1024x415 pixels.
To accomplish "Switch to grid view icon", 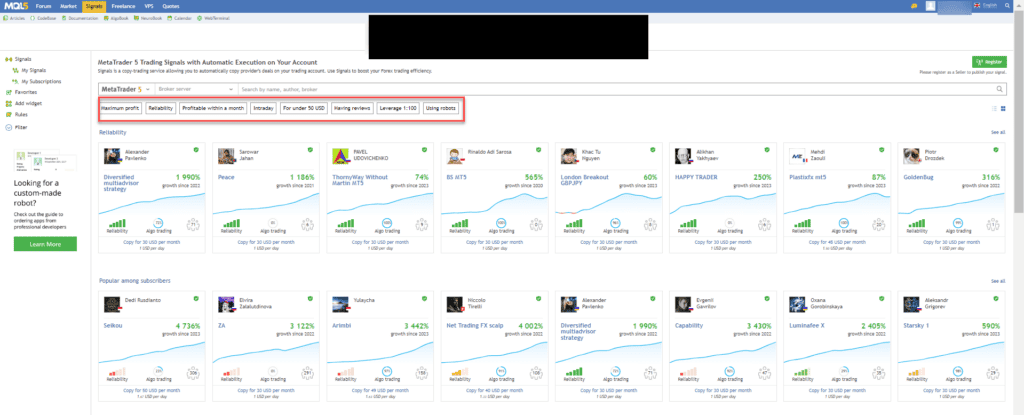I will point(1003,108).
